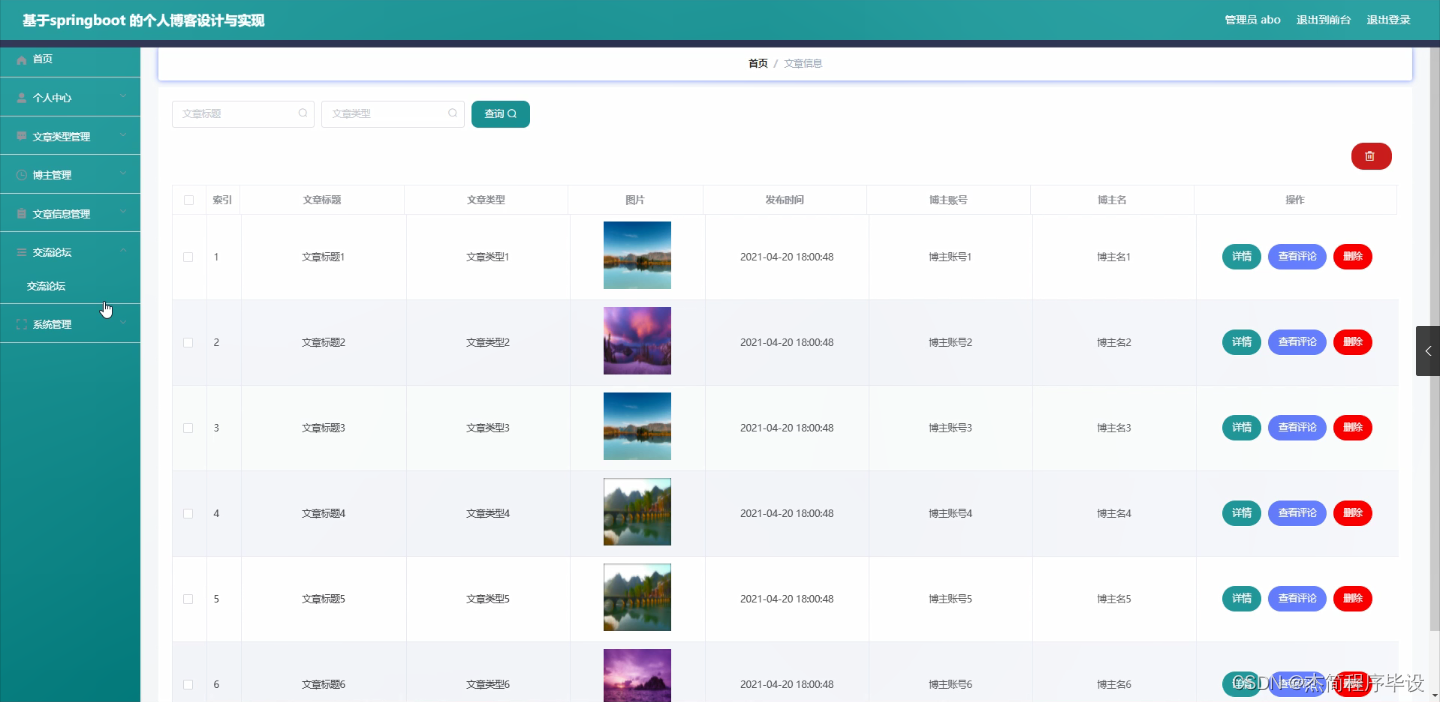Click the red trash delete icon
Screen dimensions: 1440x702
pos(1371,156)
